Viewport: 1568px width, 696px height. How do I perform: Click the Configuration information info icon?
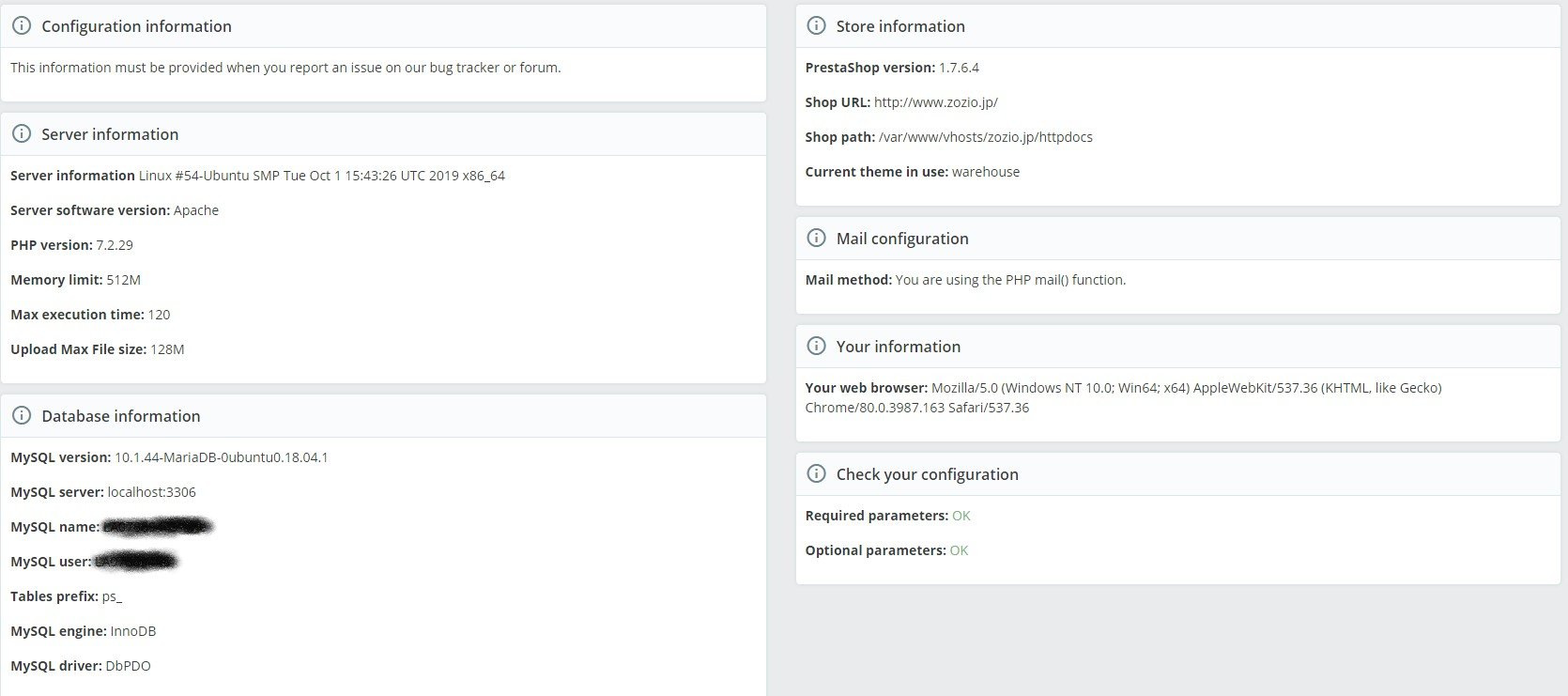pos(22,26)
